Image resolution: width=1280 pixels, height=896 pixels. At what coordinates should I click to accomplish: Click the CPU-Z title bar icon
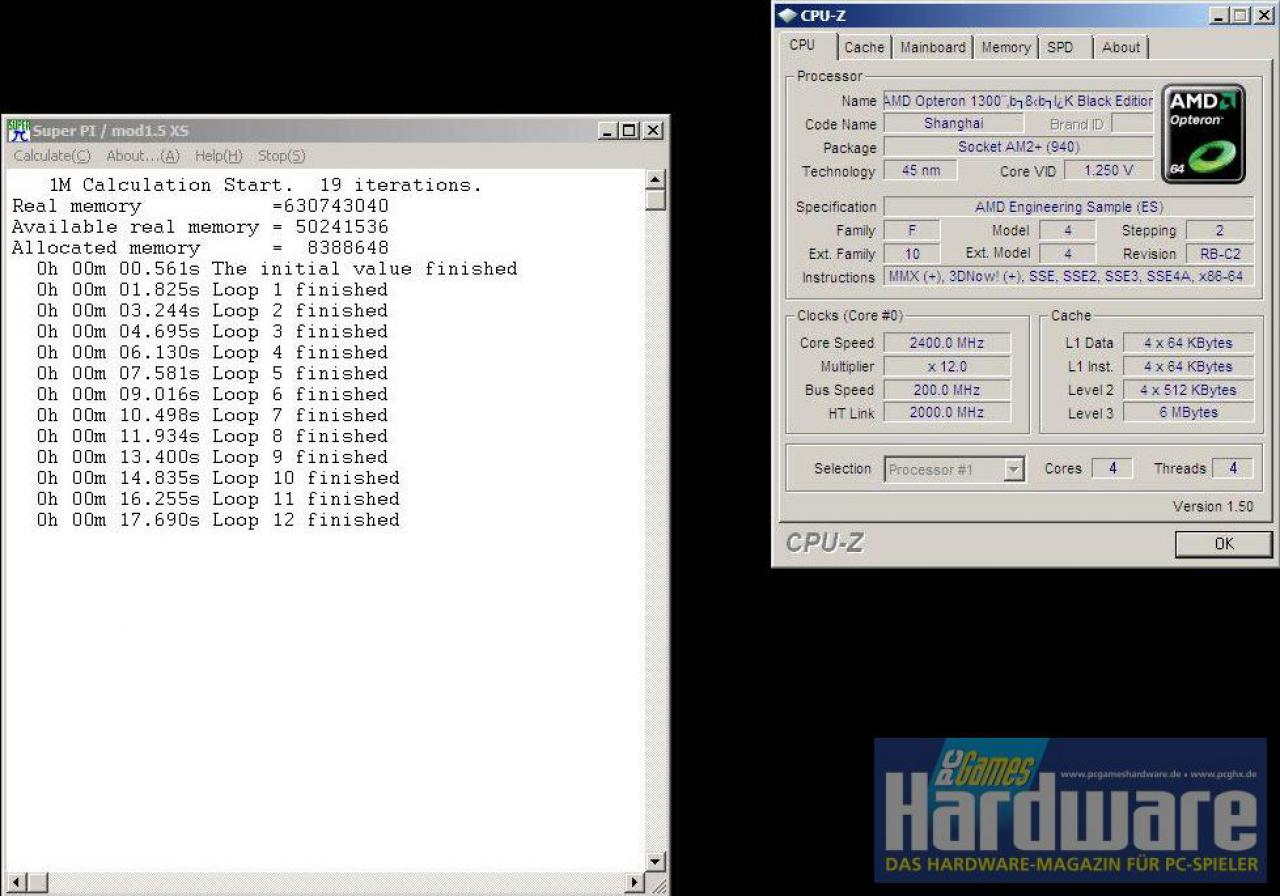point(787,15)
